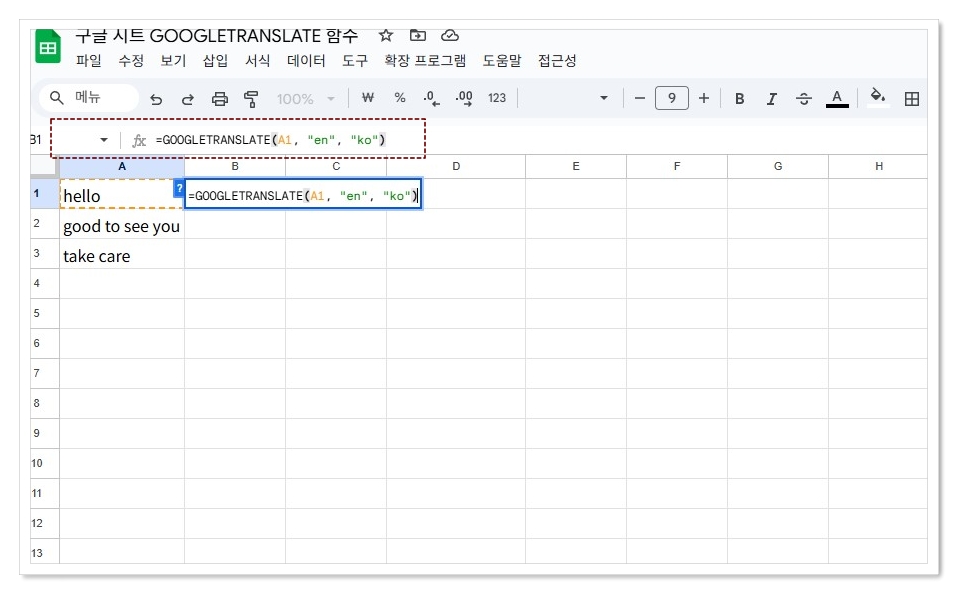This screenshot has width=958, height=594.
Task: Click the menu search magnifier icon
Action: pos(57,98)
